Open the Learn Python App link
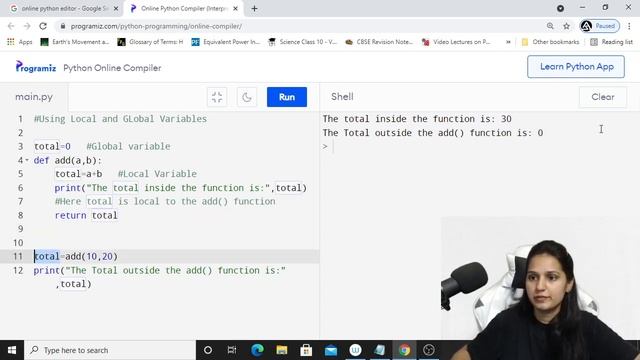Viewport: 640px width, 360px height. 576,67
